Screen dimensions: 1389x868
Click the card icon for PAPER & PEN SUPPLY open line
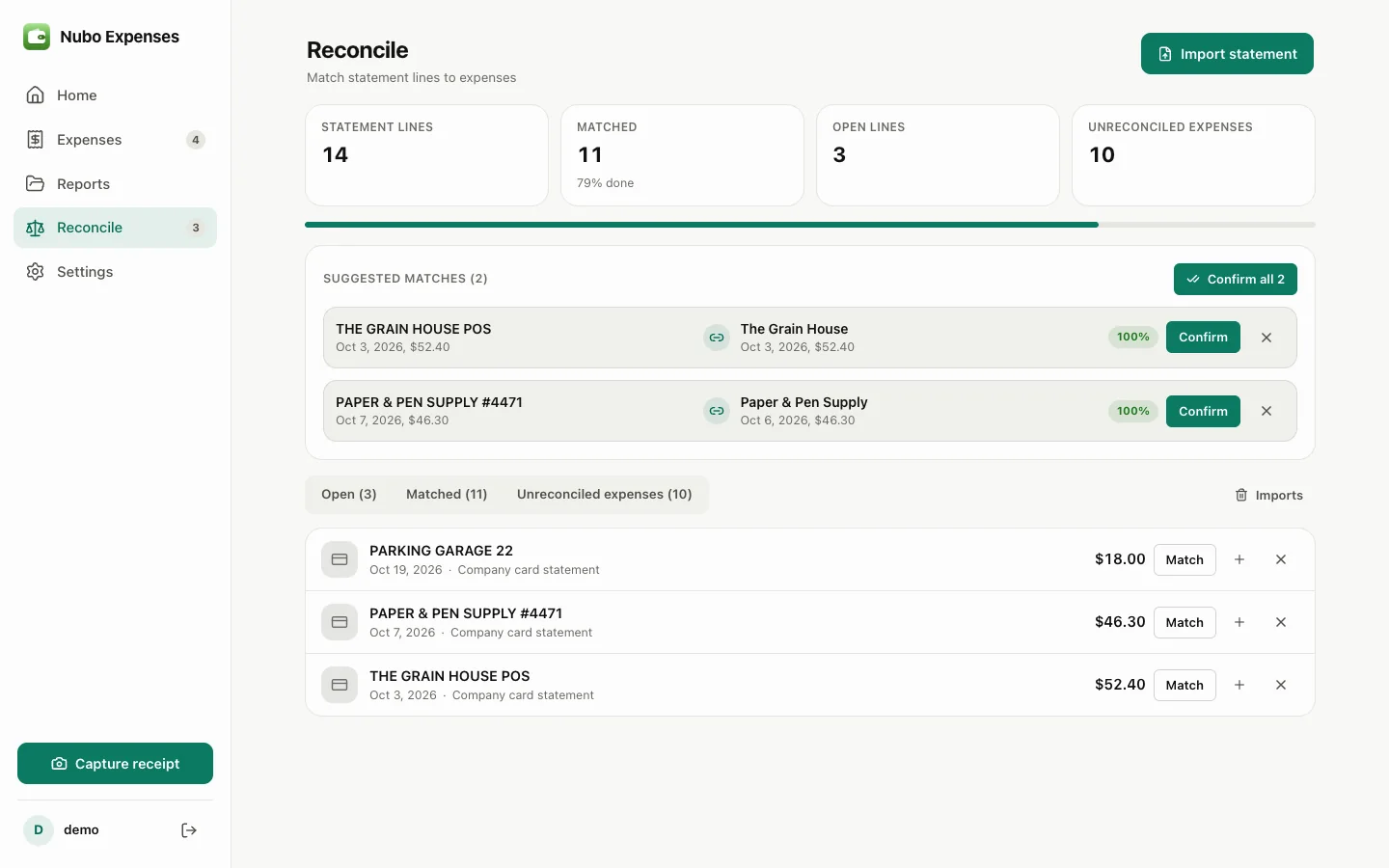pos(340,622)
